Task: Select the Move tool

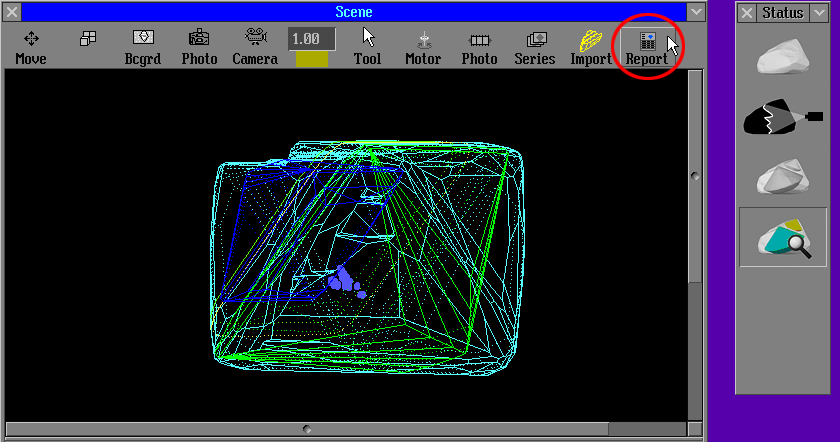Action: coord(31,46)
